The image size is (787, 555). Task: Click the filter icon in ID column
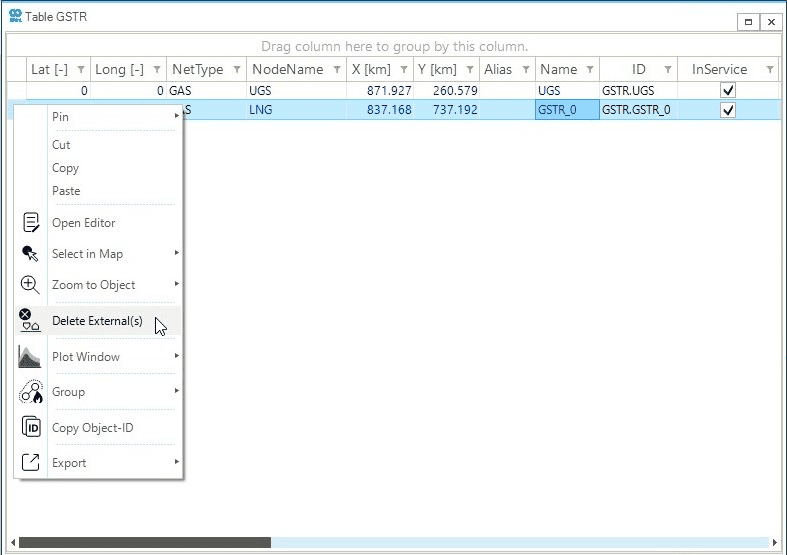[668, 70]
